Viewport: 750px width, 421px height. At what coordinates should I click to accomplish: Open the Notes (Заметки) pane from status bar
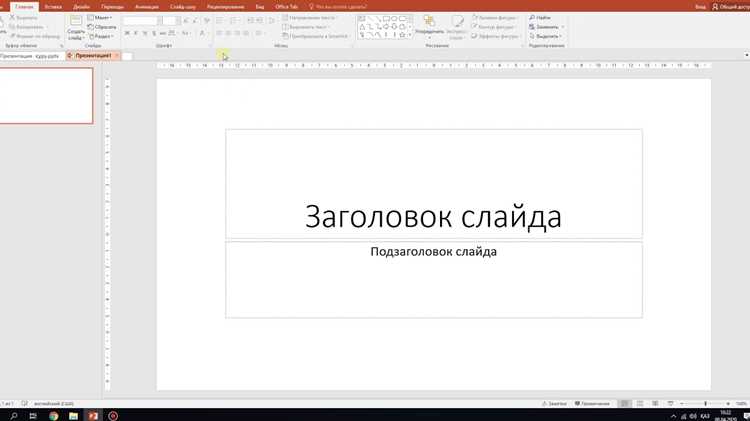(554, 404)
